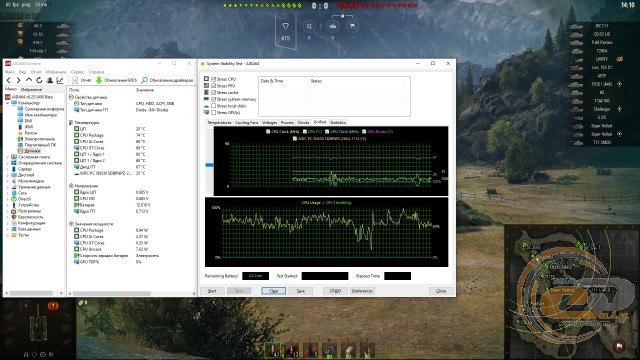Image resolution: width=640 pixels, height=360 pixels.
Task: Click the Save button in Stability Test
Action: point(301,291)
